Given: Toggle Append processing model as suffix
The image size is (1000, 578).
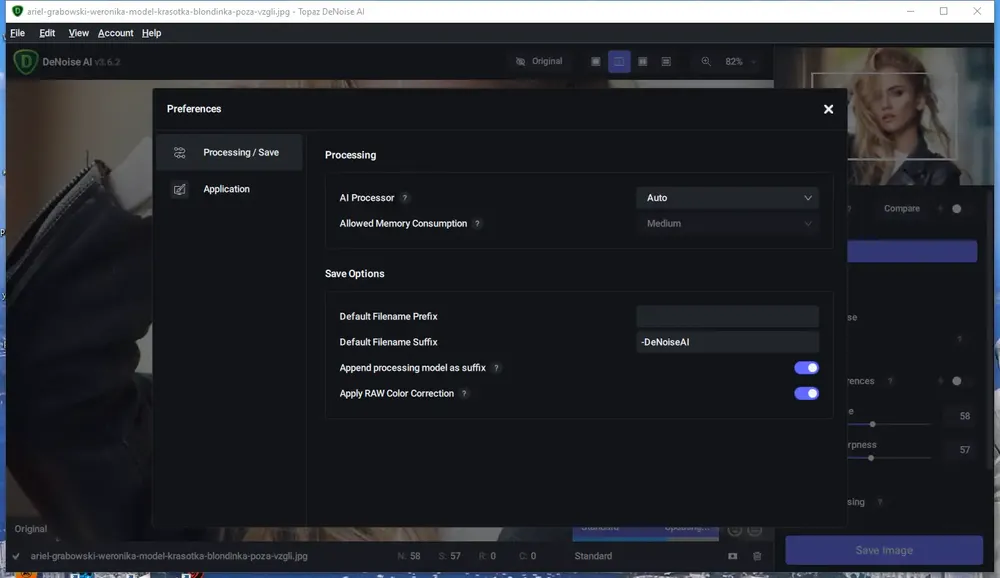Looking at the screenshot, I should point(806,367).
